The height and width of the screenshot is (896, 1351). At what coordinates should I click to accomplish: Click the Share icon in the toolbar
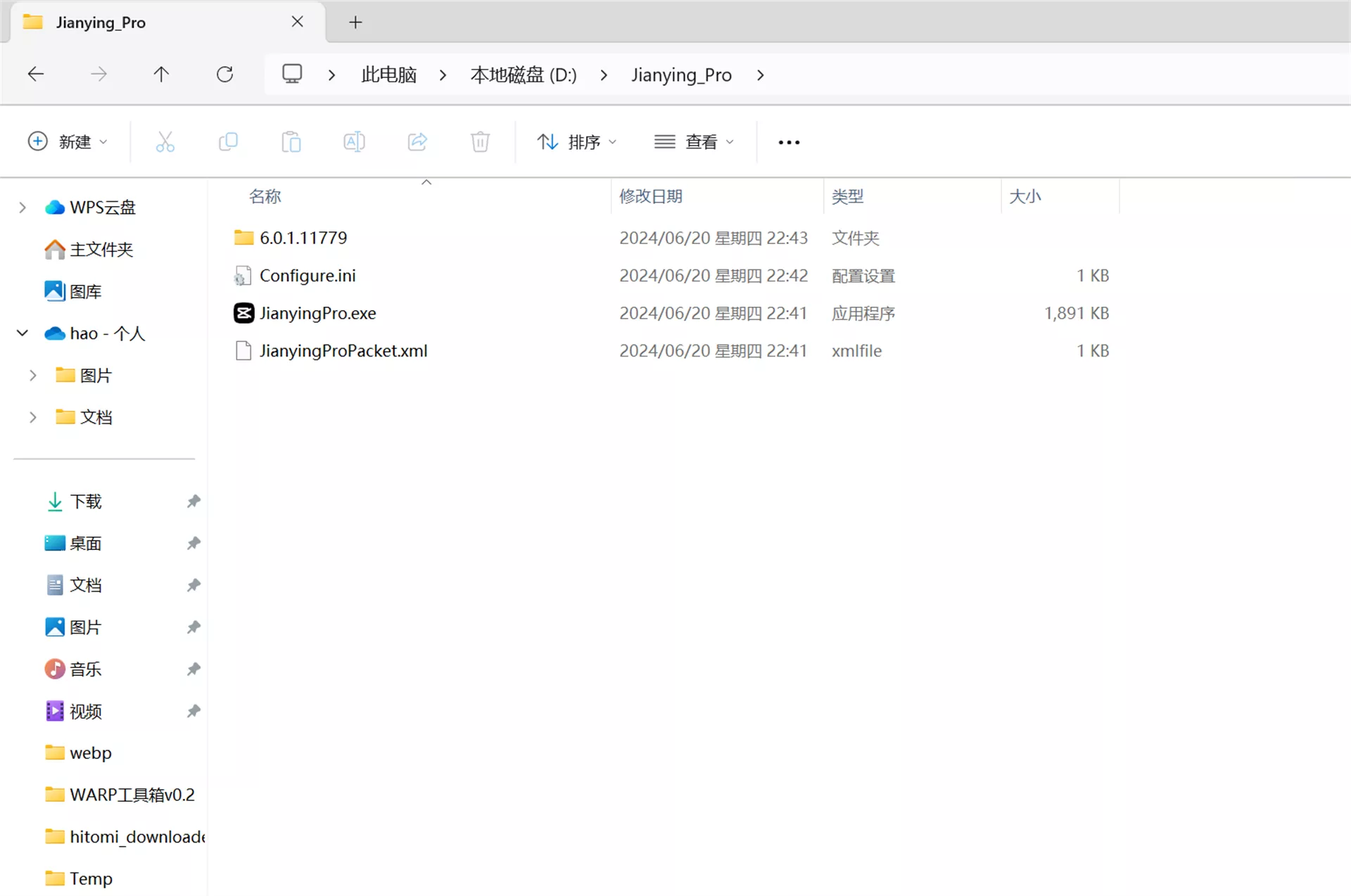[x=417, y=141]
